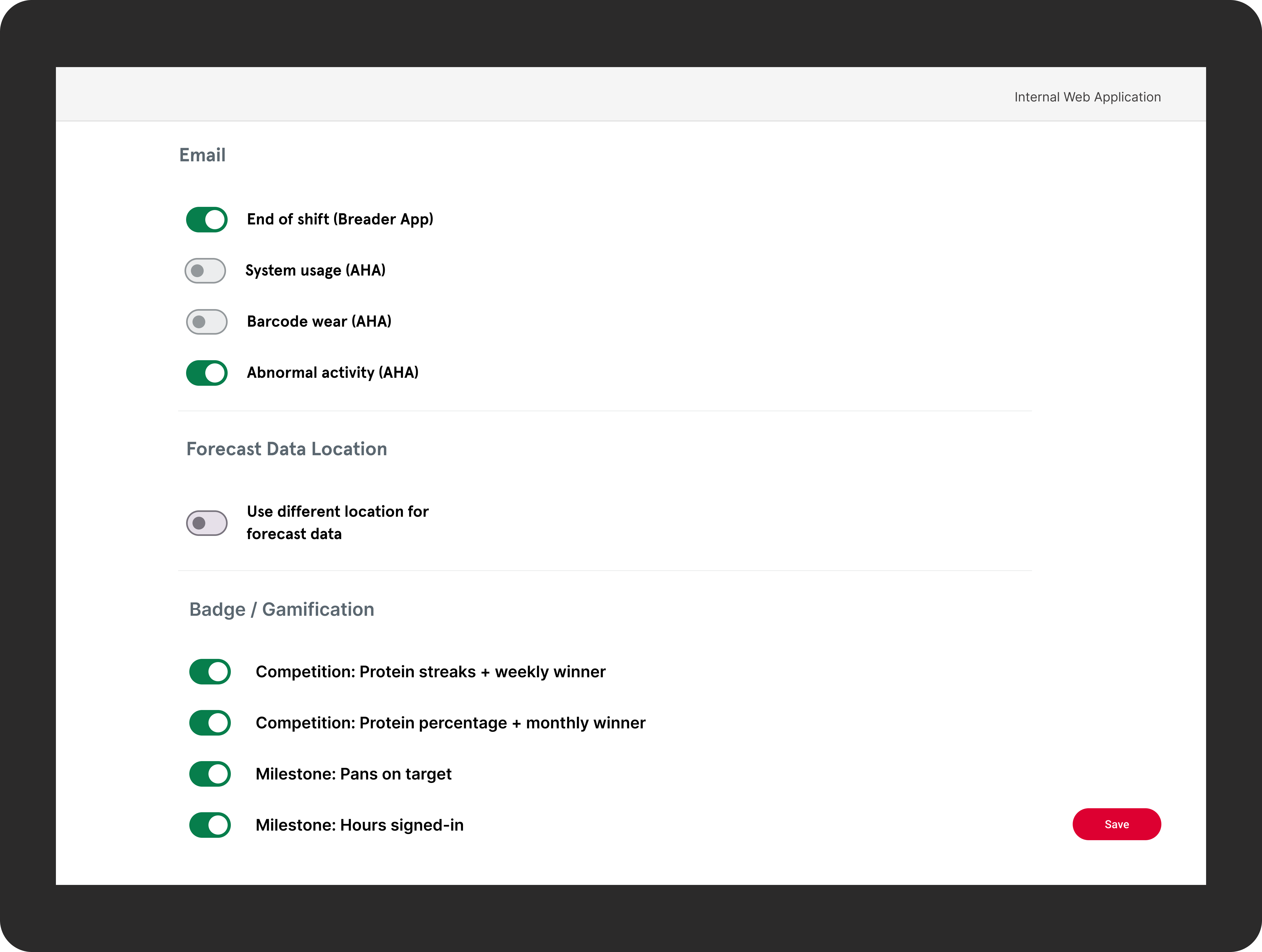Enable System usage (AHA) email toggle

[205, 270]
